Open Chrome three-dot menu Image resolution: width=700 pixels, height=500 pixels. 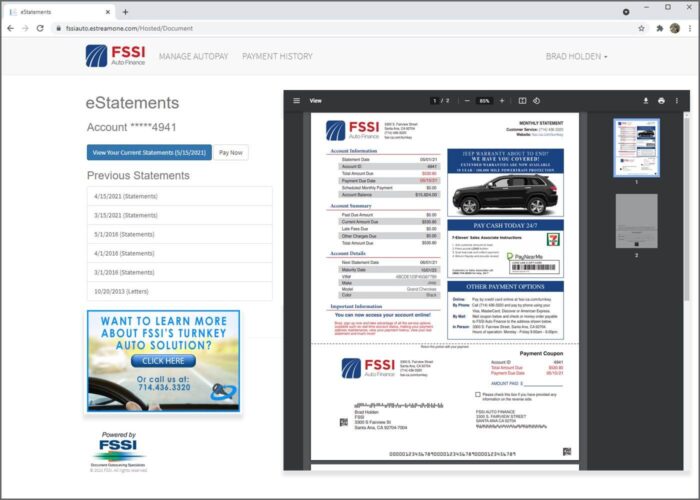tap(690, 28)
